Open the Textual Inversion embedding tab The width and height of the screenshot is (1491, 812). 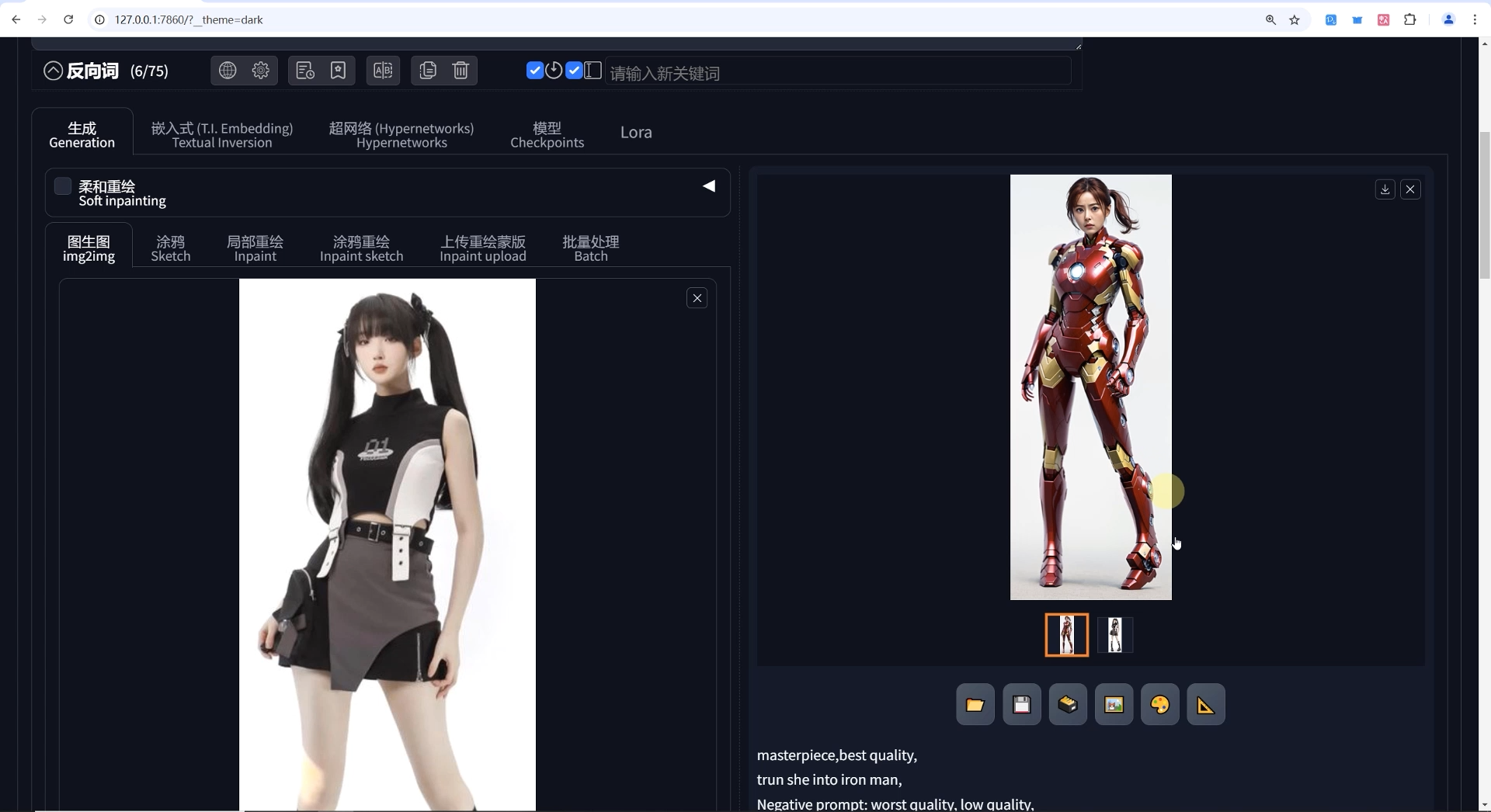[222, 134]
